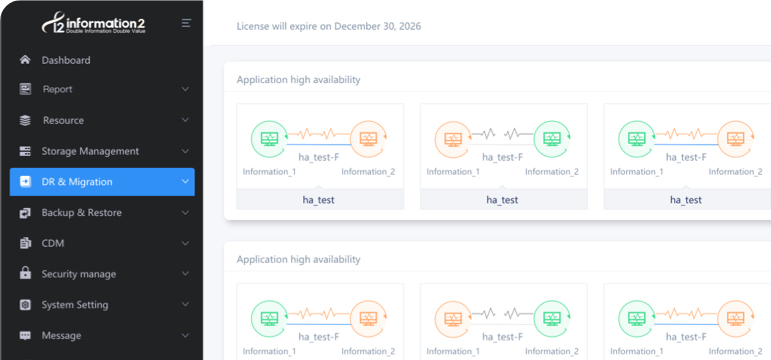
Task: Click the Security manage padlock icon
Action: [25, 273]
